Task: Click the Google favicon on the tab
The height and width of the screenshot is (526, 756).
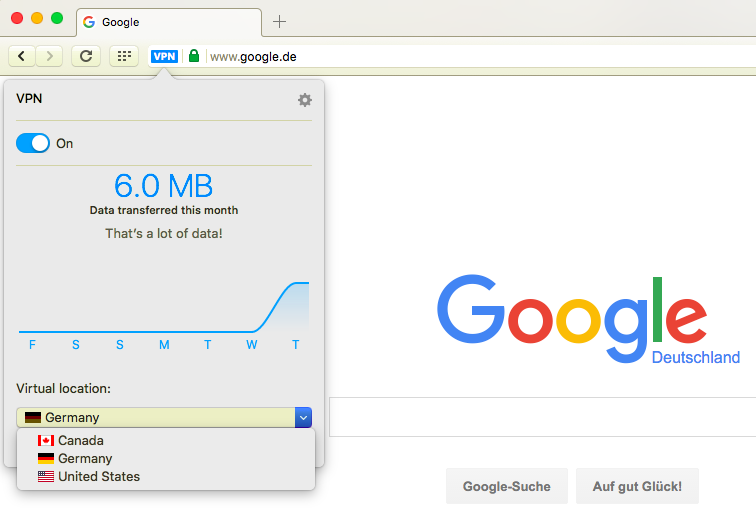Action: (x=89, y=22)
